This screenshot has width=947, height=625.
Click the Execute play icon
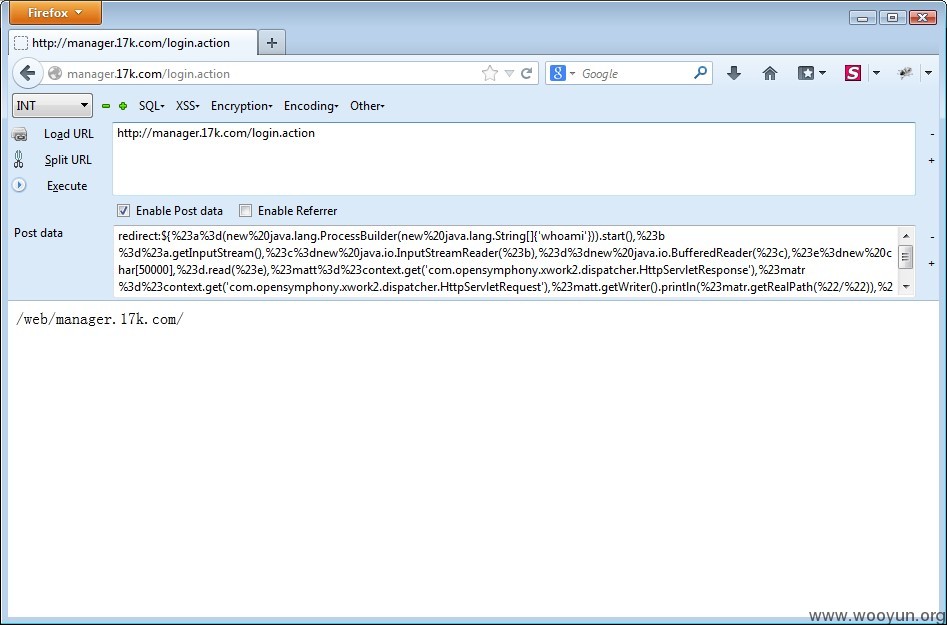point(19,185)
